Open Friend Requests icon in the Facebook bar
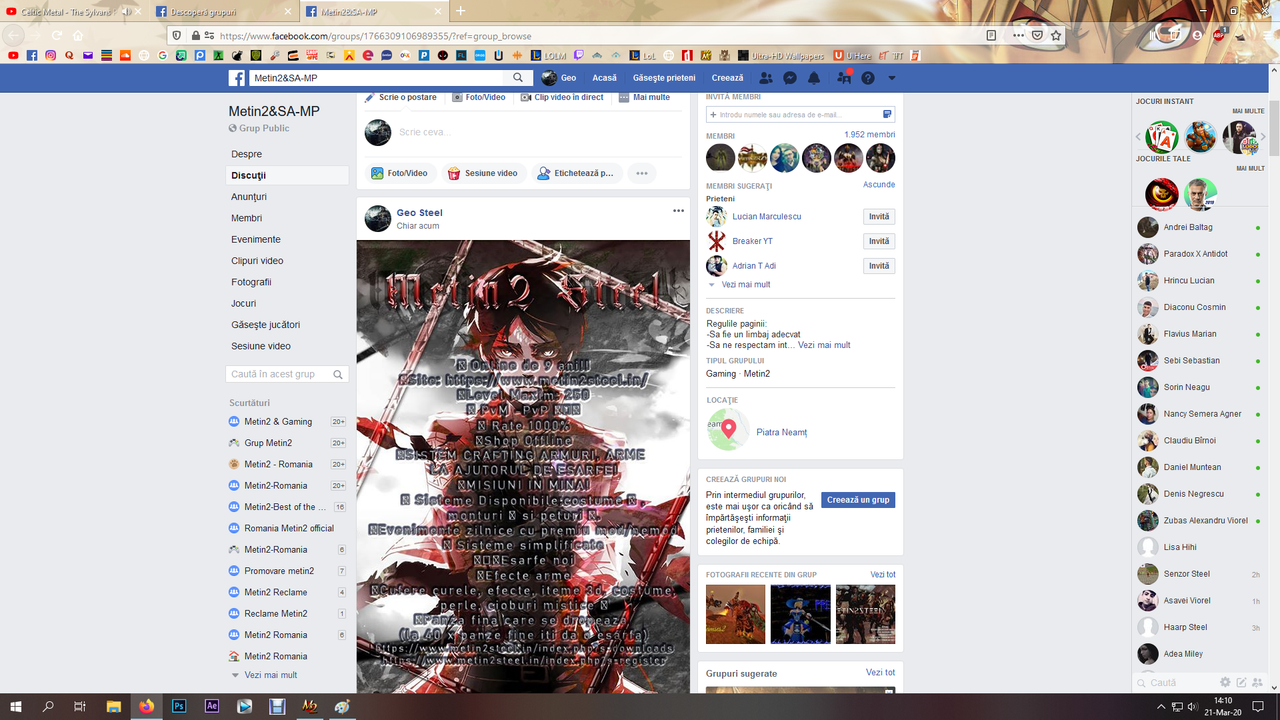 tap(766, 78)
